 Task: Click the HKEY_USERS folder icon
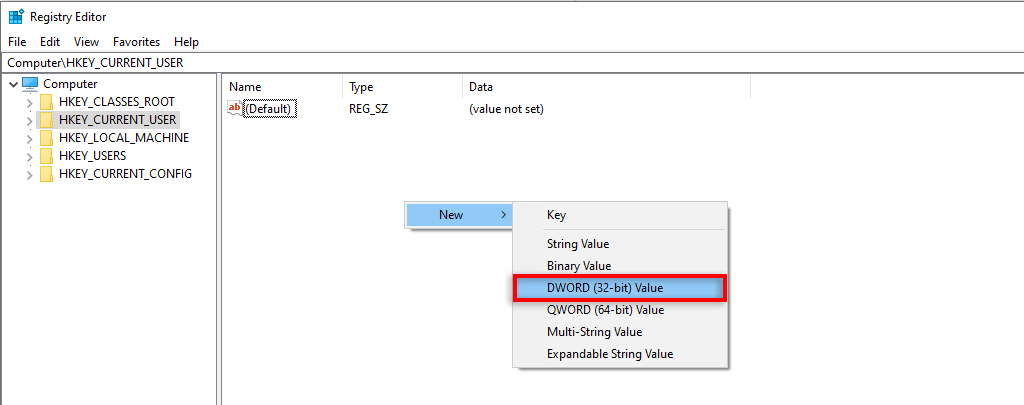pos(46,156)
